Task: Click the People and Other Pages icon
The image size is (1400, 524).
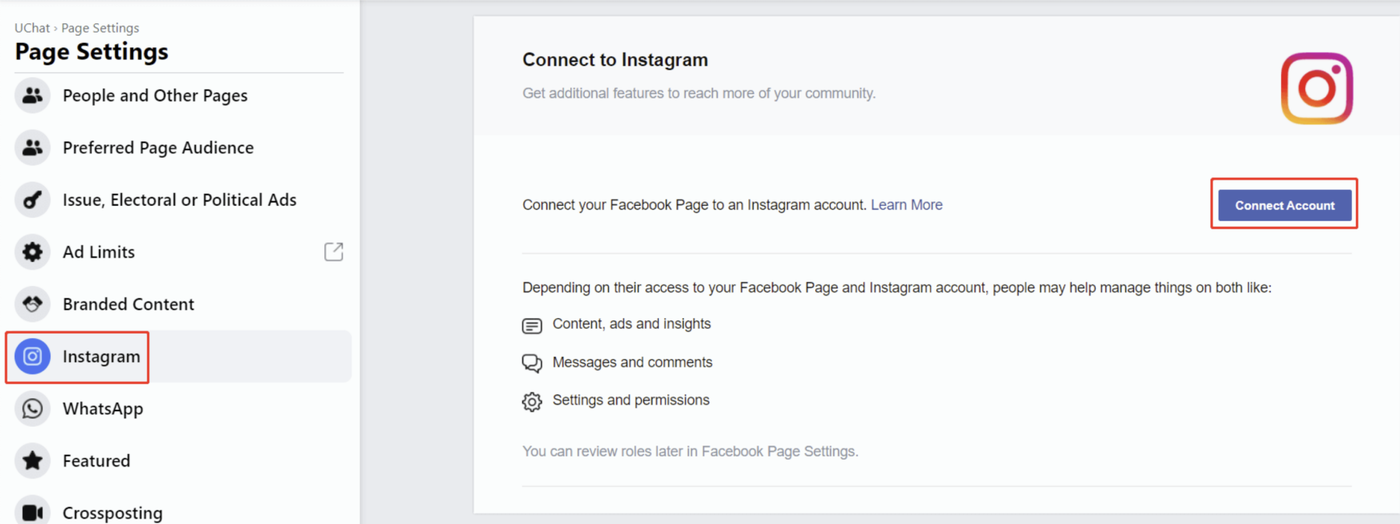Action: pos(33,96)
